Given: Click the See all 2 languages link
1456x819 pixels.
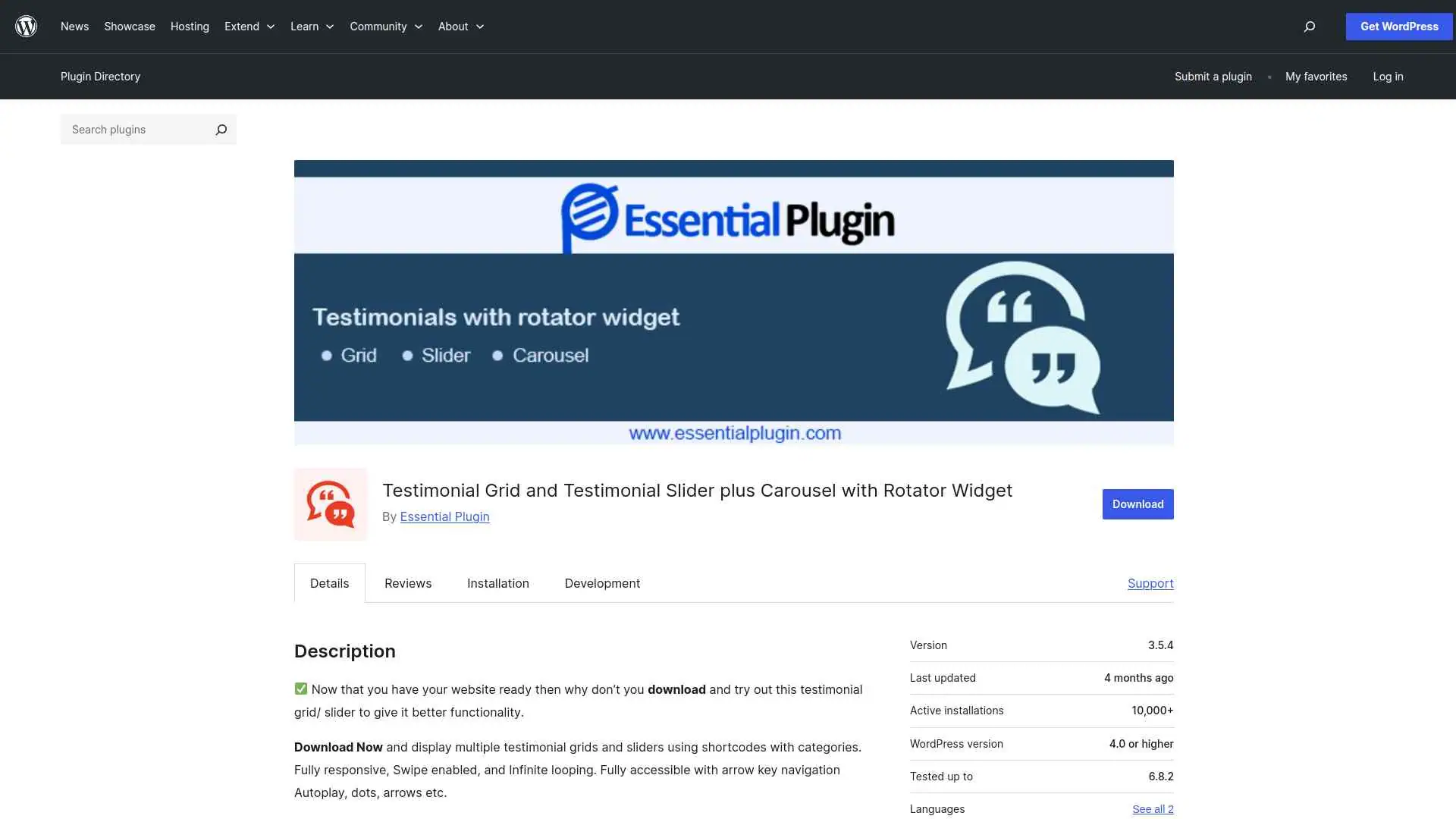Looking at the screenshot, I should [1153, 808].
